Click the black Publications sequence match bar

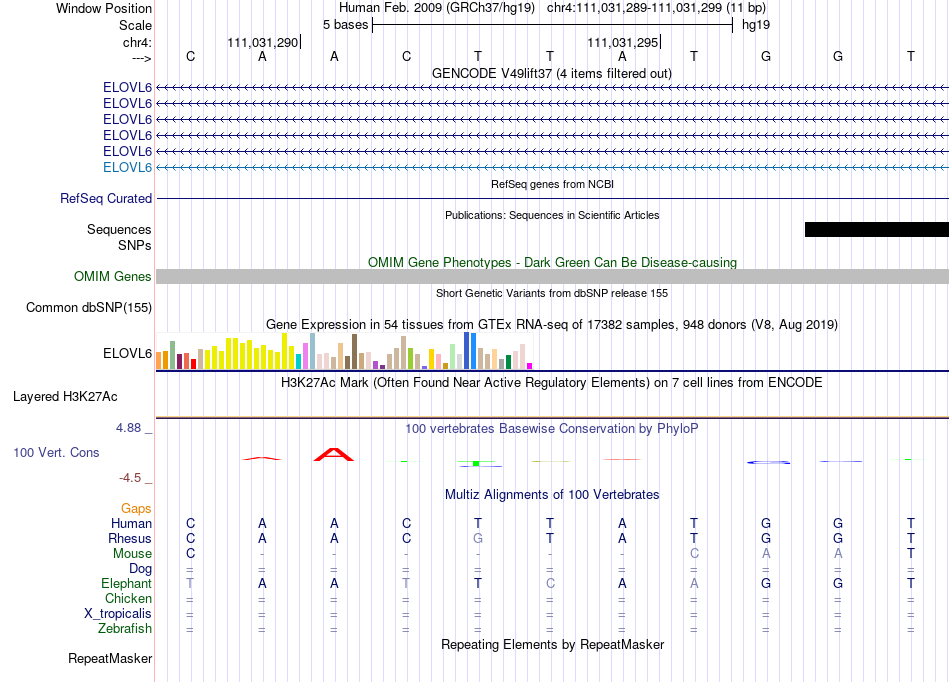tap(877, 229)
